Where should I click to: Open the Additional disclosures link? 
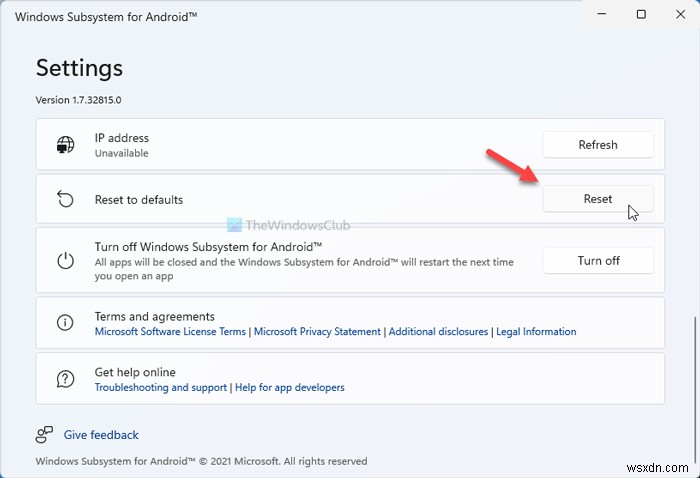[x=438, y=332]
